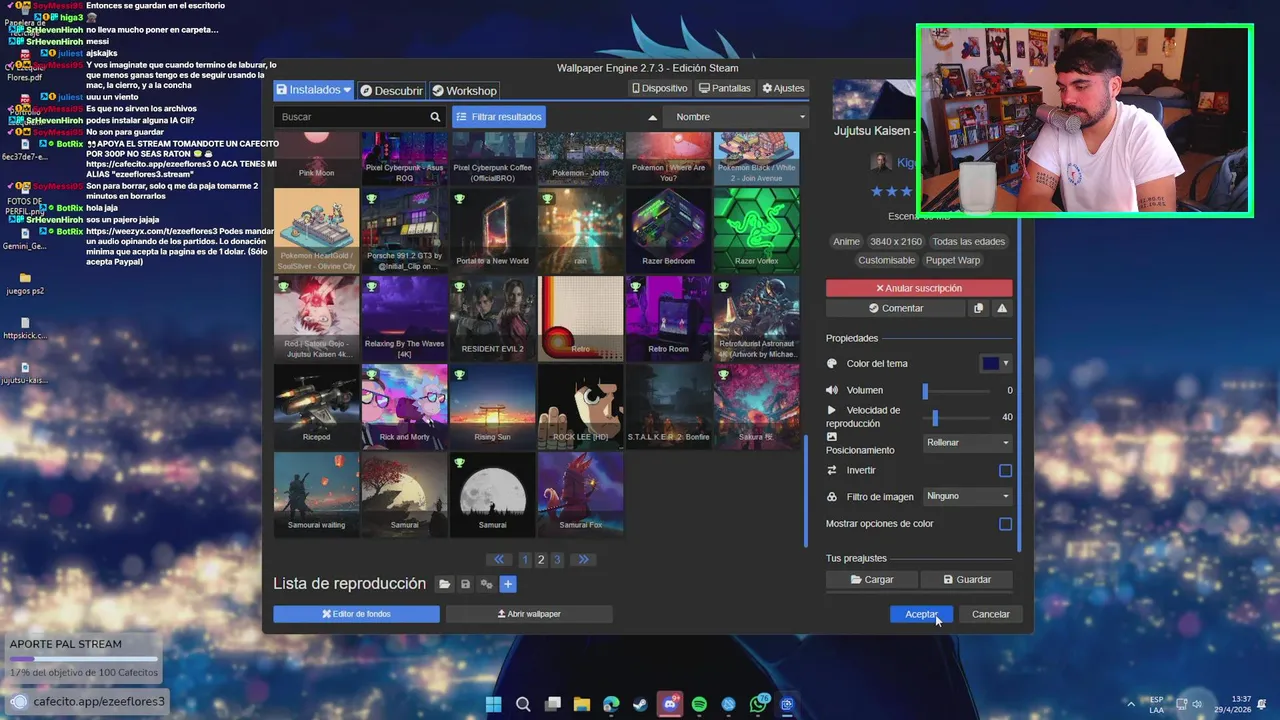This screenshot has width=1280, height=720.
Task: Open Discord from the taskbar
Action: (670, 704)
